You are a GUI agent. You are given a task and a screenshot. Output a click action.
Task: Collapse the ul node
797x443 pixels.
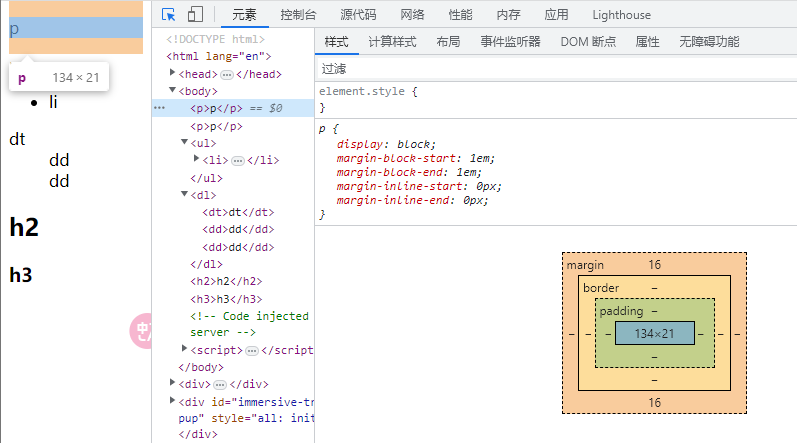pyautogui.click(x=184, y=143)
